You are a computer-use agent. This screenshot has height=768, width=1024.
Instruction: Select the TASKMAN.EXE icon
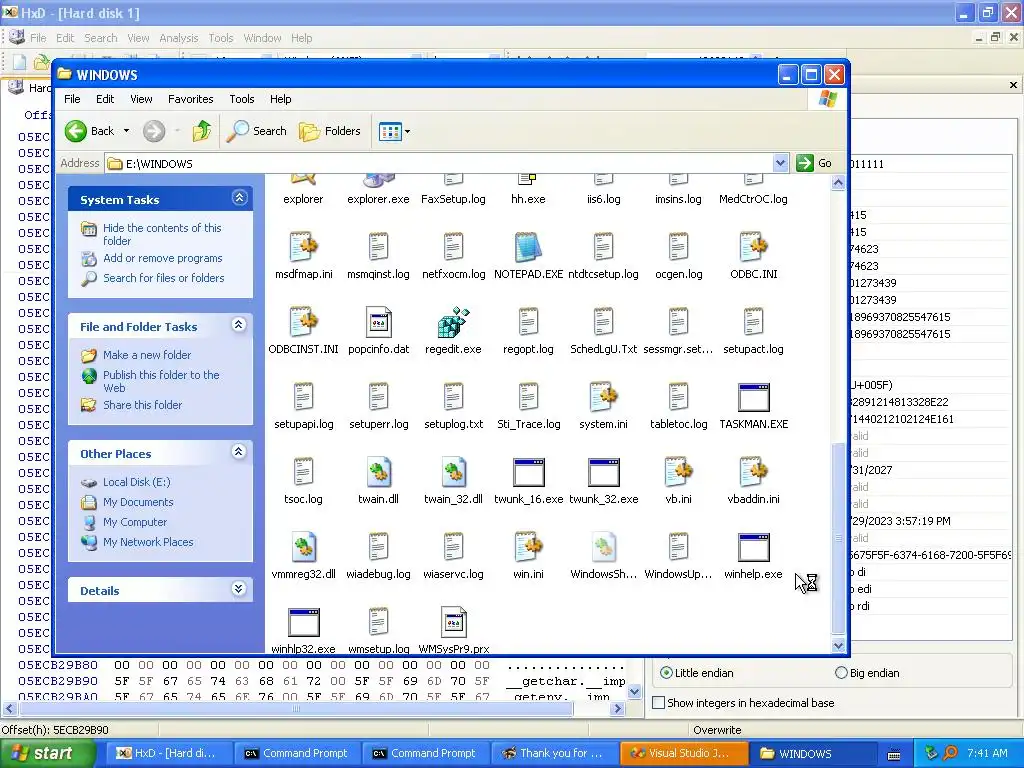pos(754,398)
